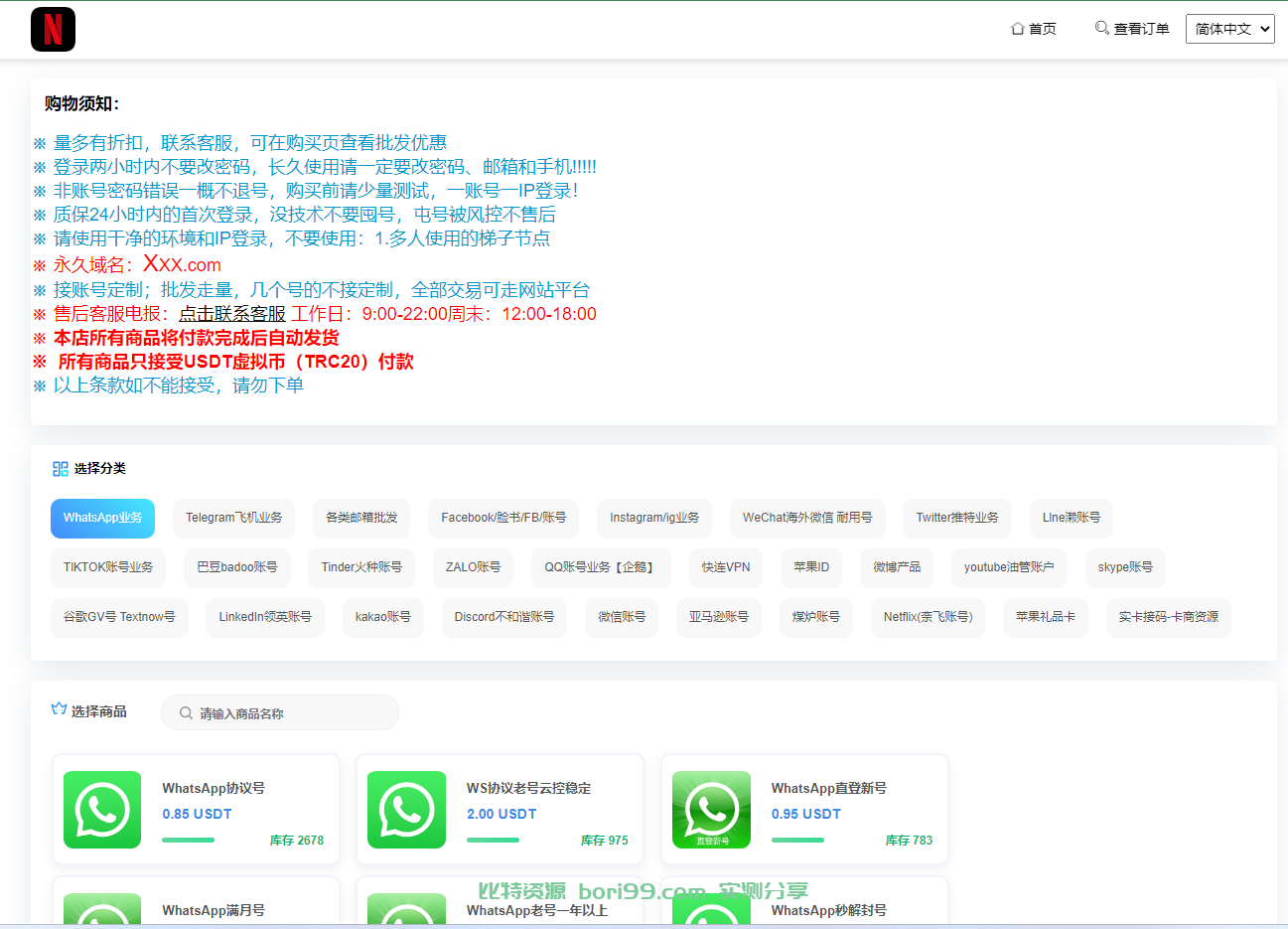Click 库存 975 stock text

(605, 841)
